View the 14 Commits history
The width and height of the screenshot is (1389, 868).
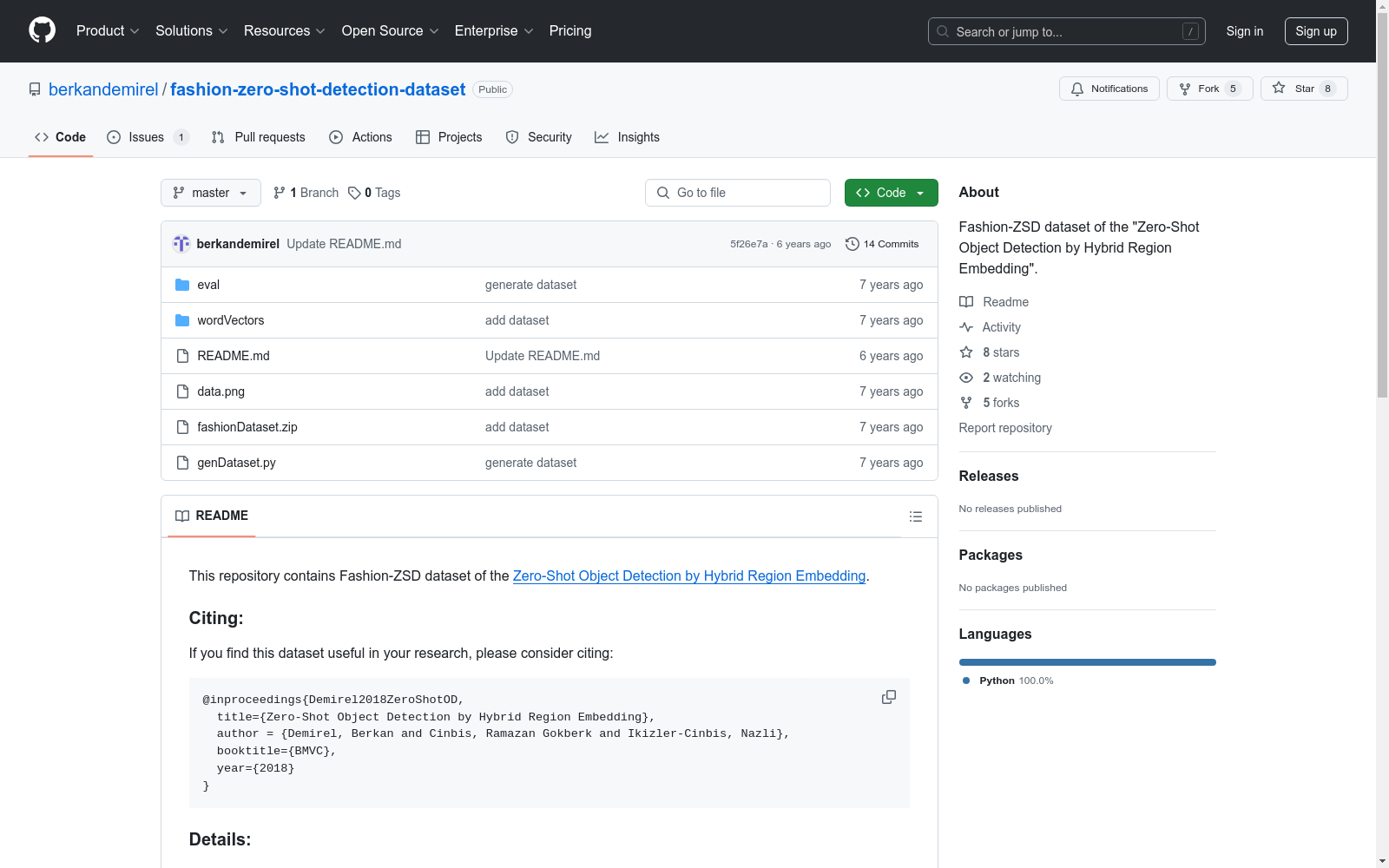883,244
